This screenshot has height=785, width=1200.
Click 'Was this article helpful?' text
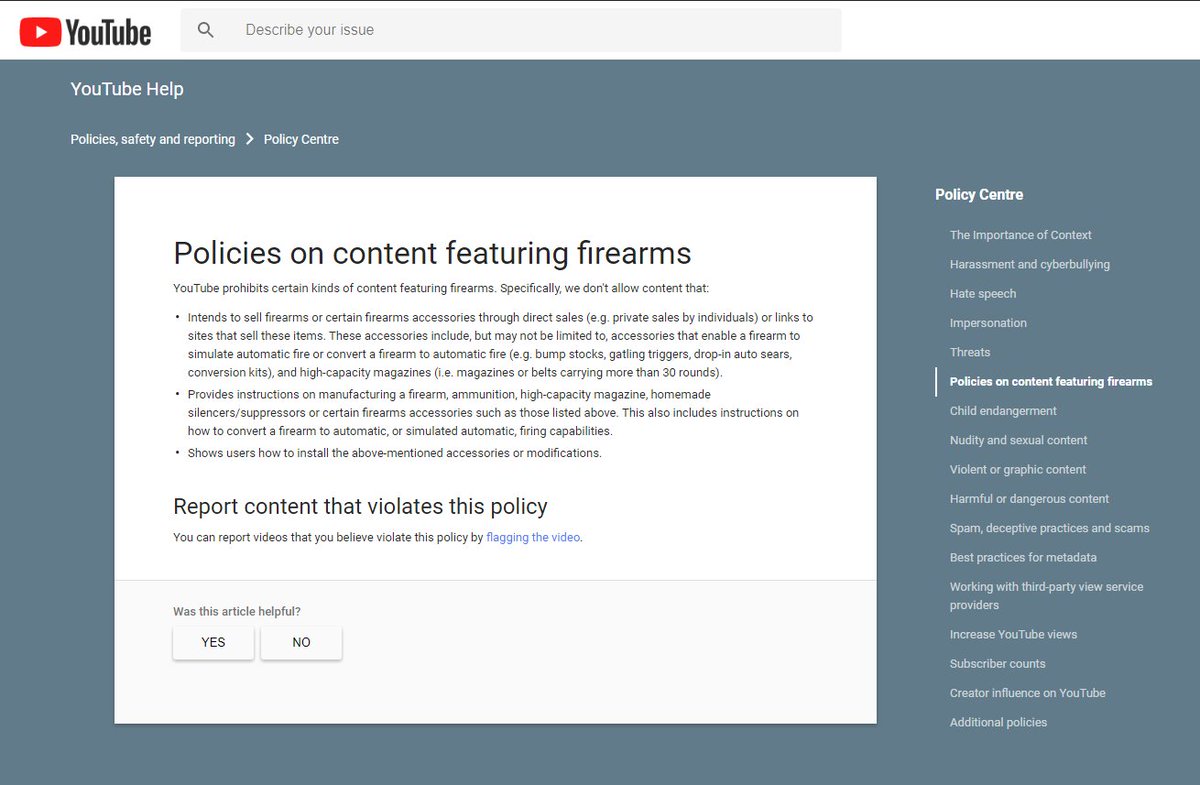click(x=237, y=611)
